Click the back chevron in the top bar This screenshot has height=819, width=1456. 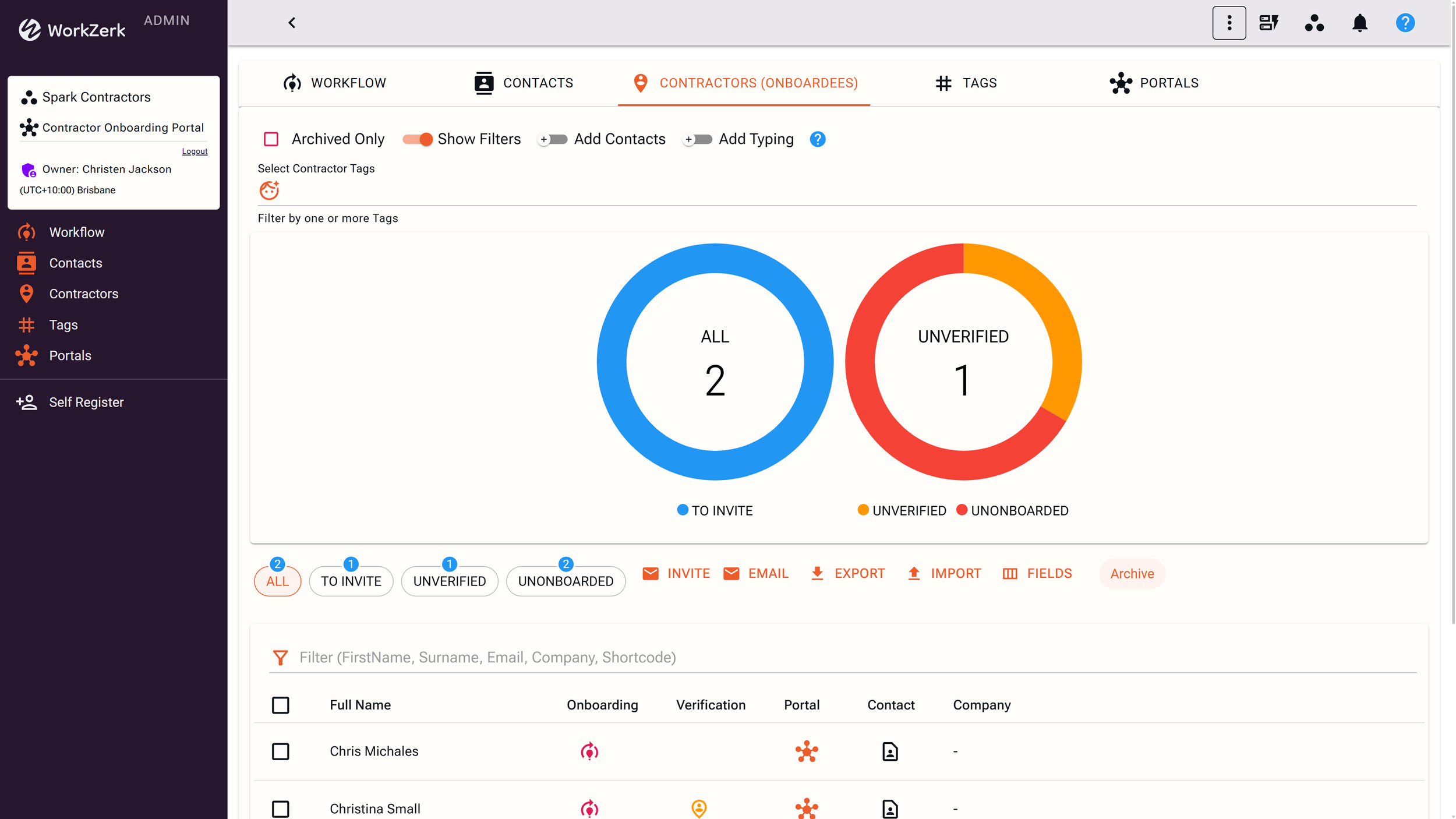pos(291,23)
